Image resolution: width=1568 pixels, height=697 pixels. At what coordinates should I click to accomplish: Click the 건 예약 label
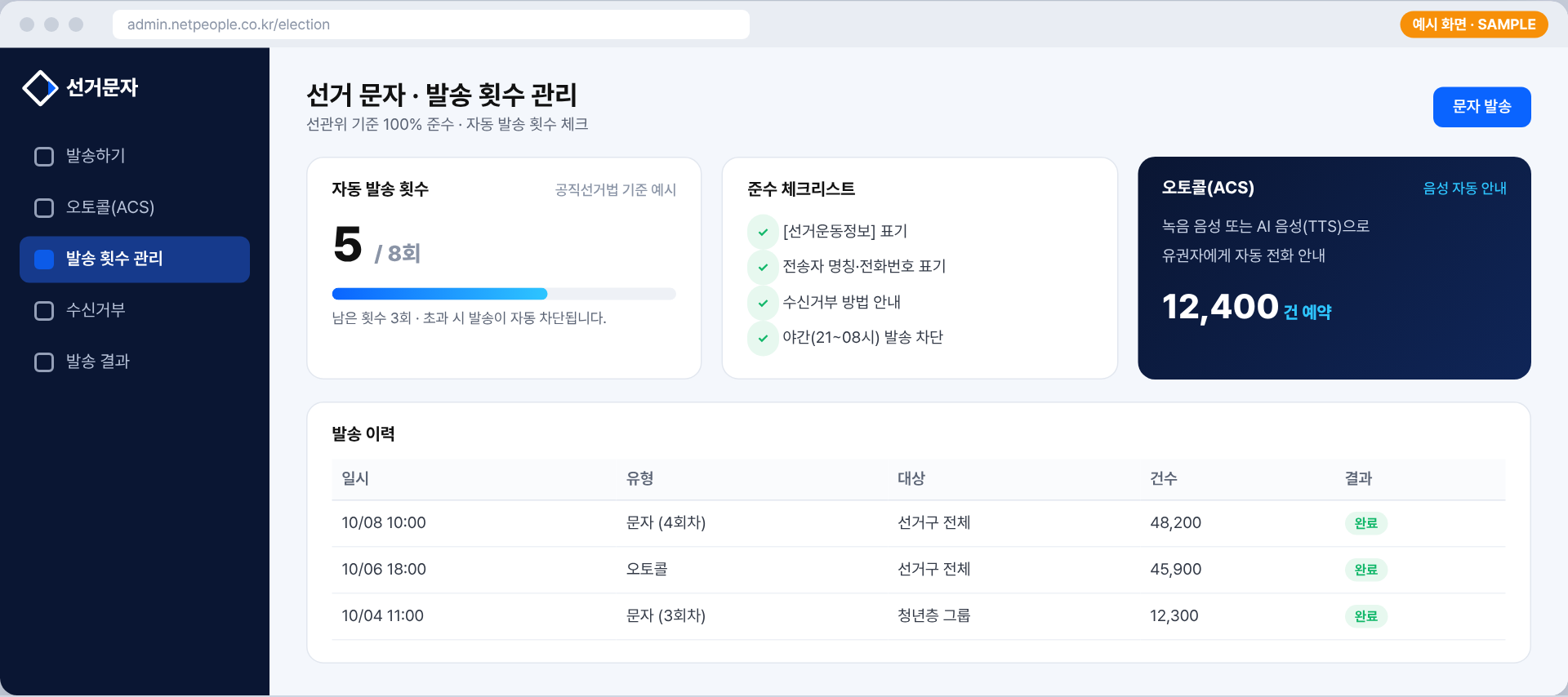pos(1307,313)
